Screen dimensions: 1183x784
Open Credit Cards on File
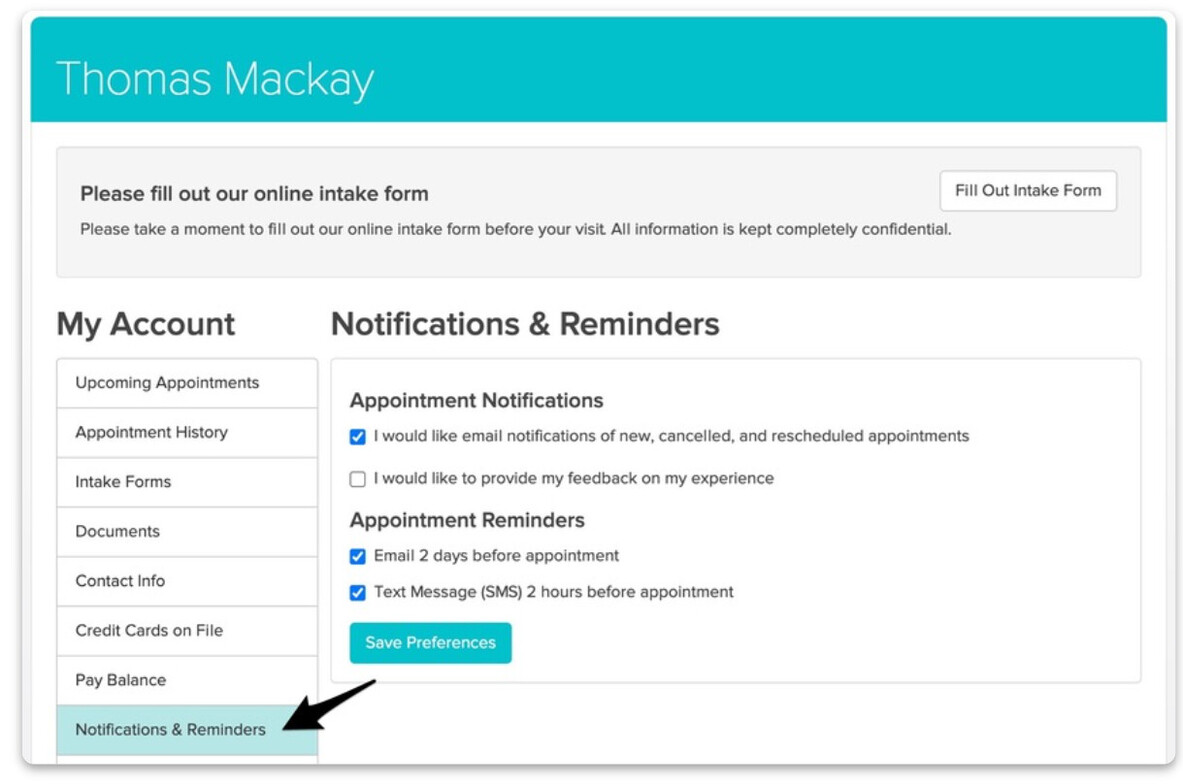click(x=149, y=630)
